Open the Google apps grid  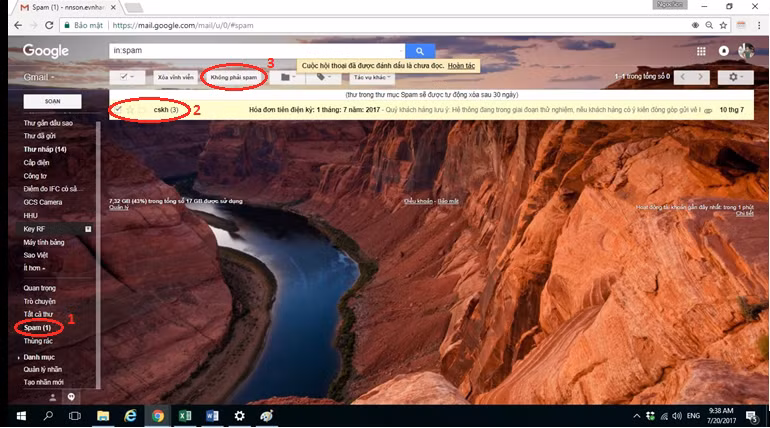pyautogui.click(x=700, y=51)
